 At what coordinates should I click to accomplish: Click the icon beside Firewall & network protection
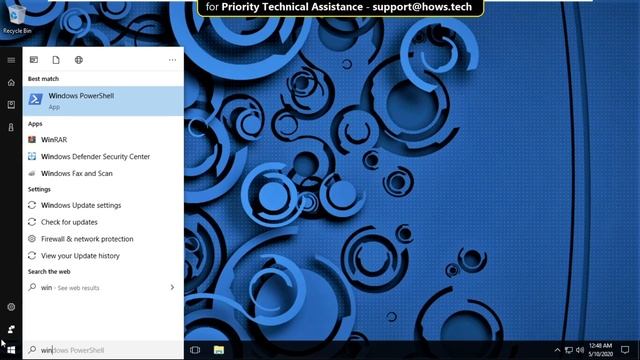point(32,239)
